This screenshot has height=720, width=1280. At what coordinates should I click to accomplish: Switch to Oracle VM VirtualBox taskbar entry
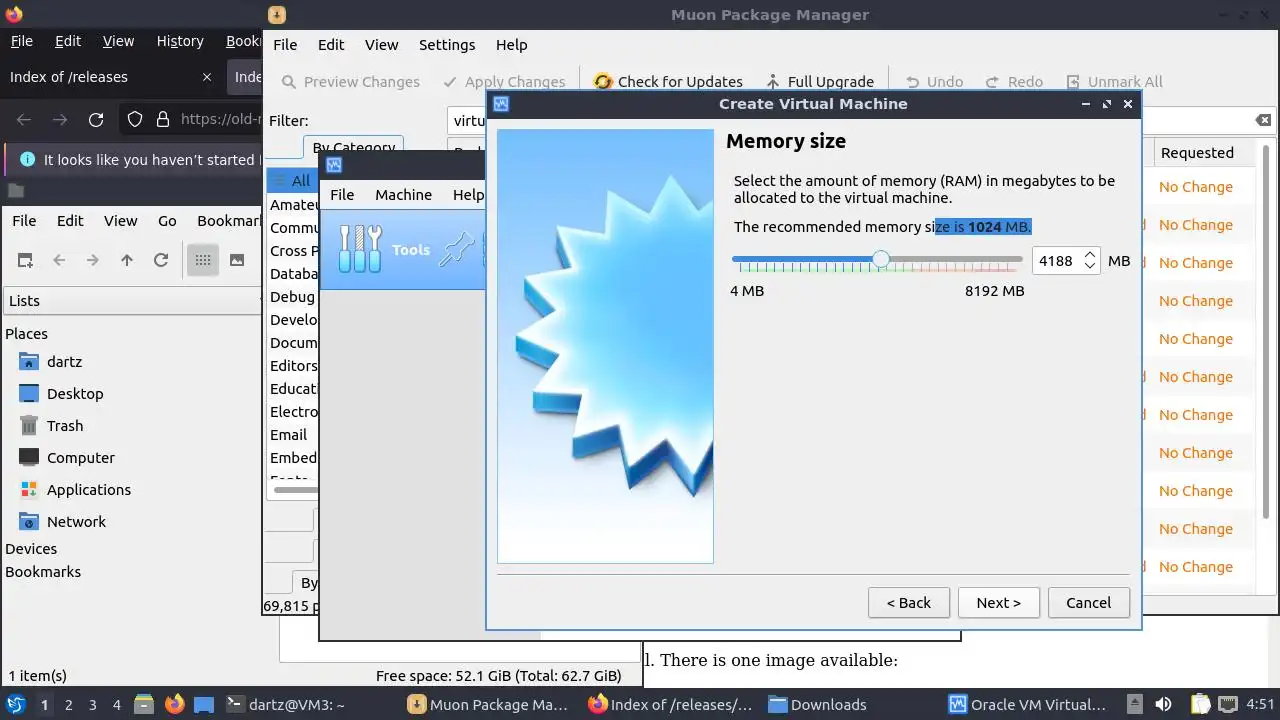point(1030,704)
